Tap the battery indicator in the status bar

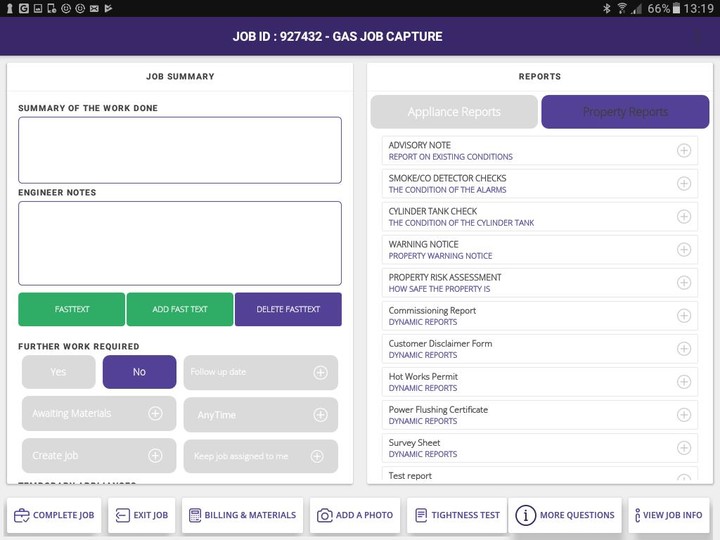pyautogui.click(x=676, y=8)
